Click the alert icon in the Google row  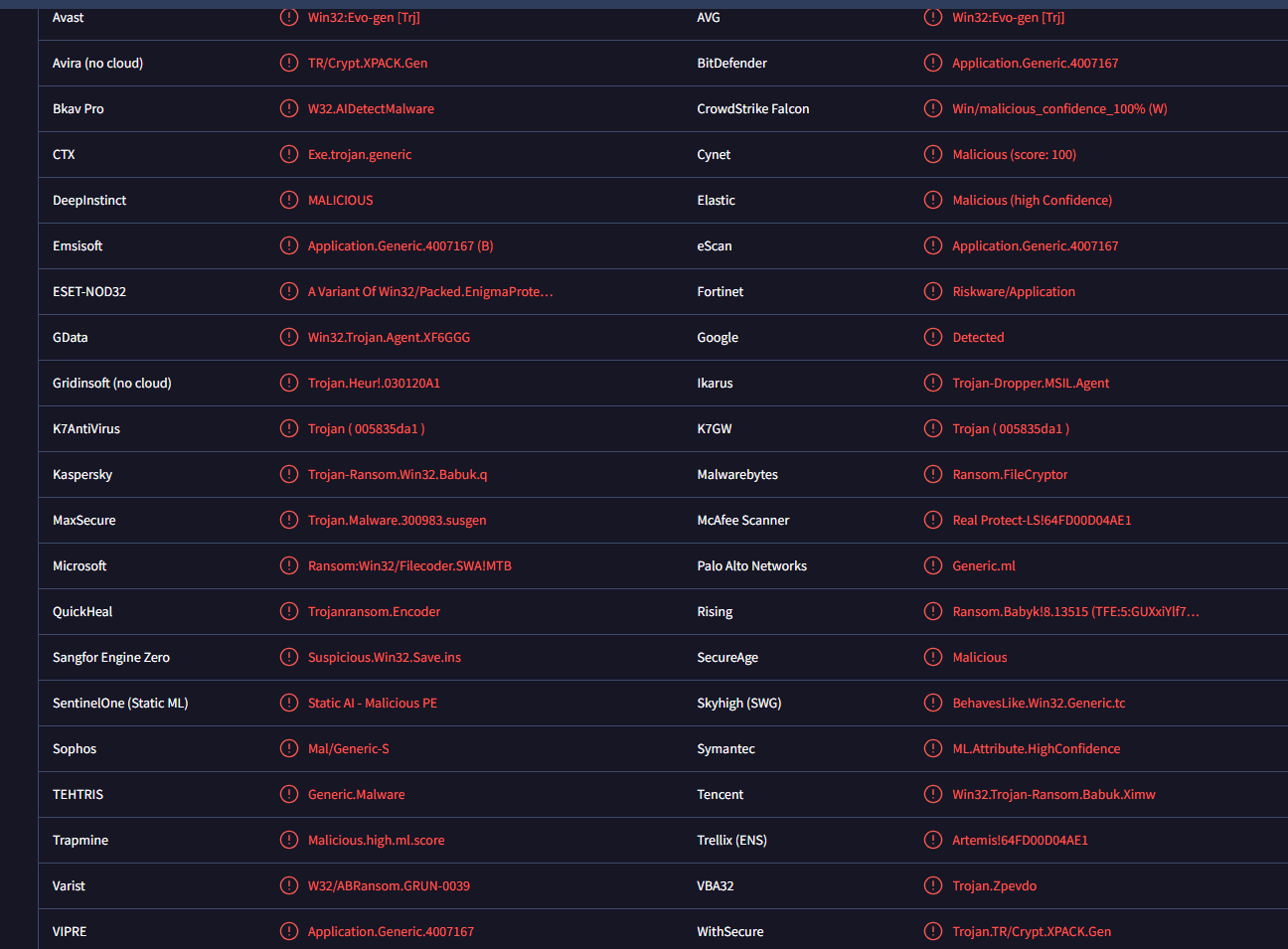pyautogui.click(x=933, y=337)
